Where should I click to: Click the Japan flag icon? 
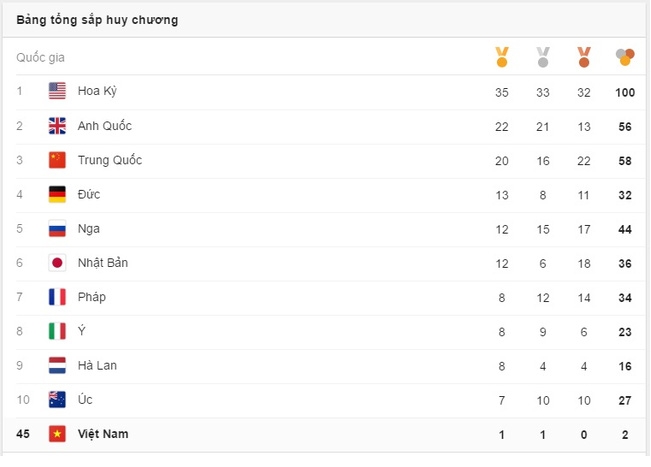click(x=57, y=263)
